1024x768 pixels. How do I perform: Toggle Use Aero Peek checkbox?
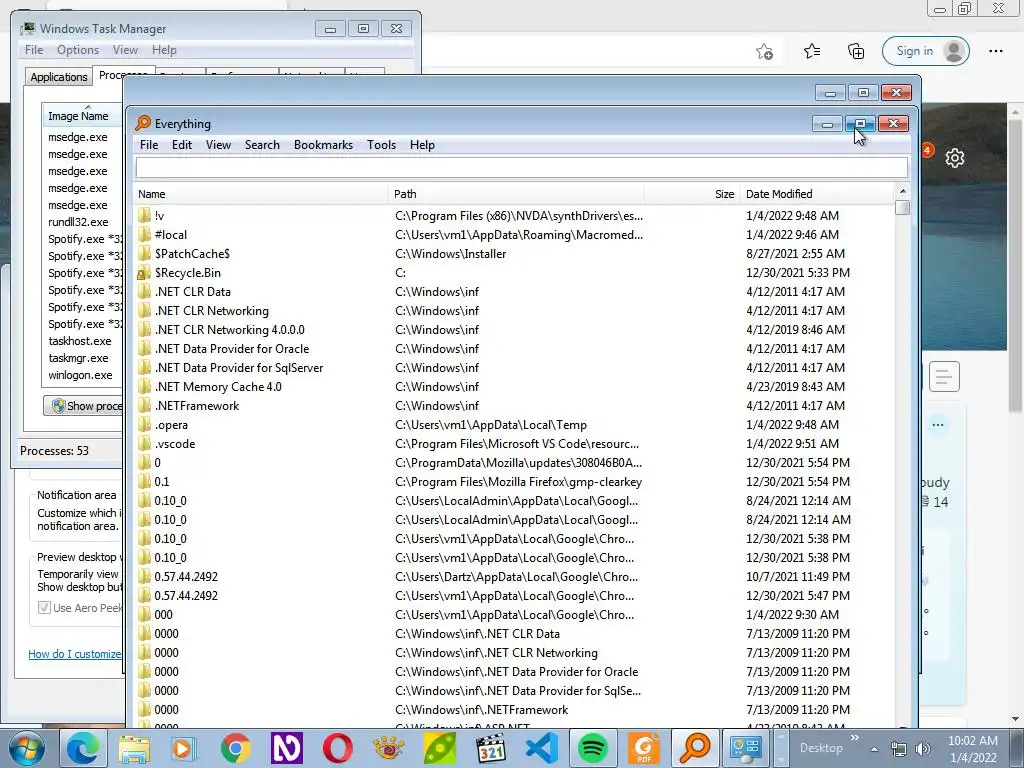pyautogui.click(x=44, y=608)
